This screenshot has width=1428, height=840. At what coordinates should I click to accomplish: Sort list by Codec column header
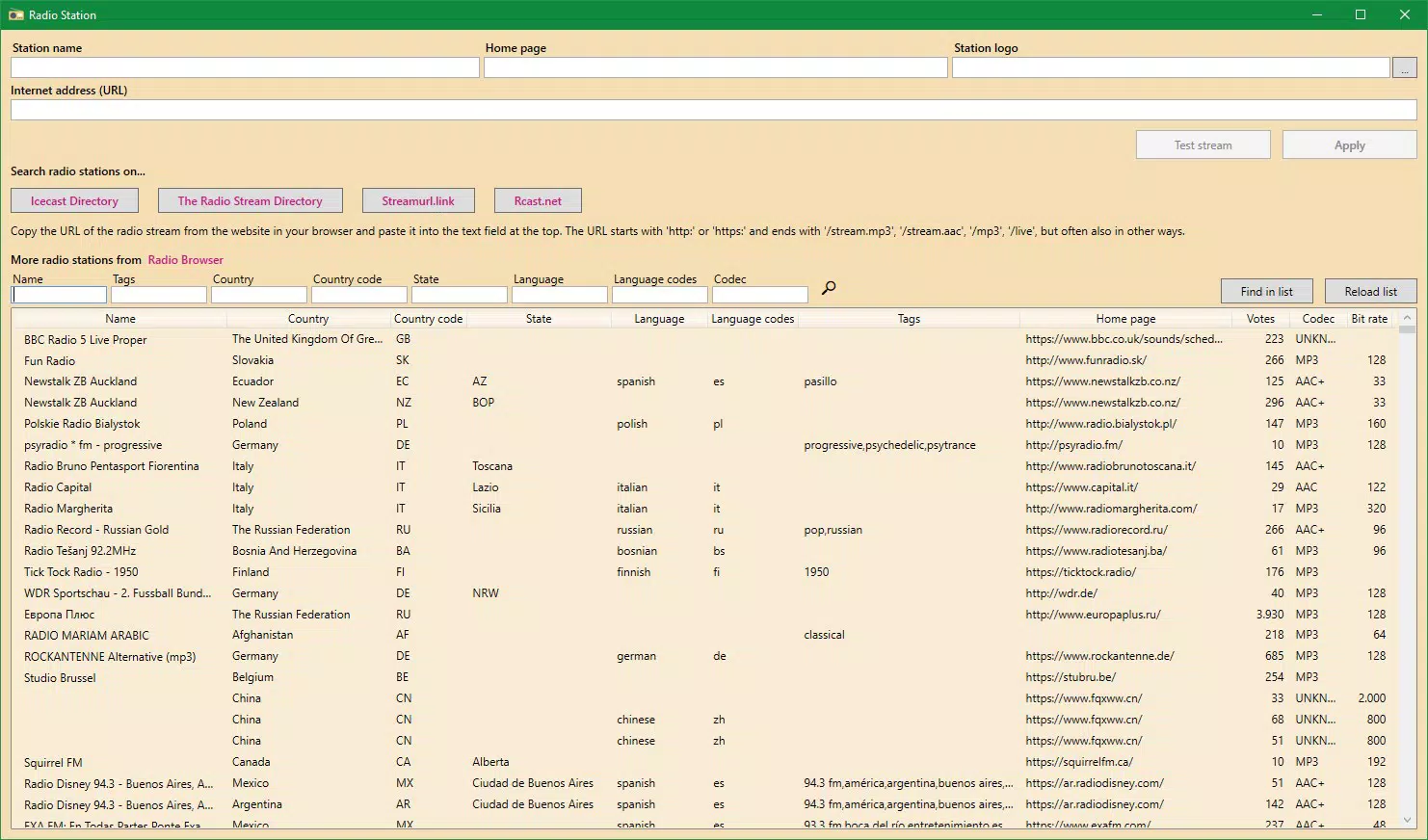pos(1318,319)
